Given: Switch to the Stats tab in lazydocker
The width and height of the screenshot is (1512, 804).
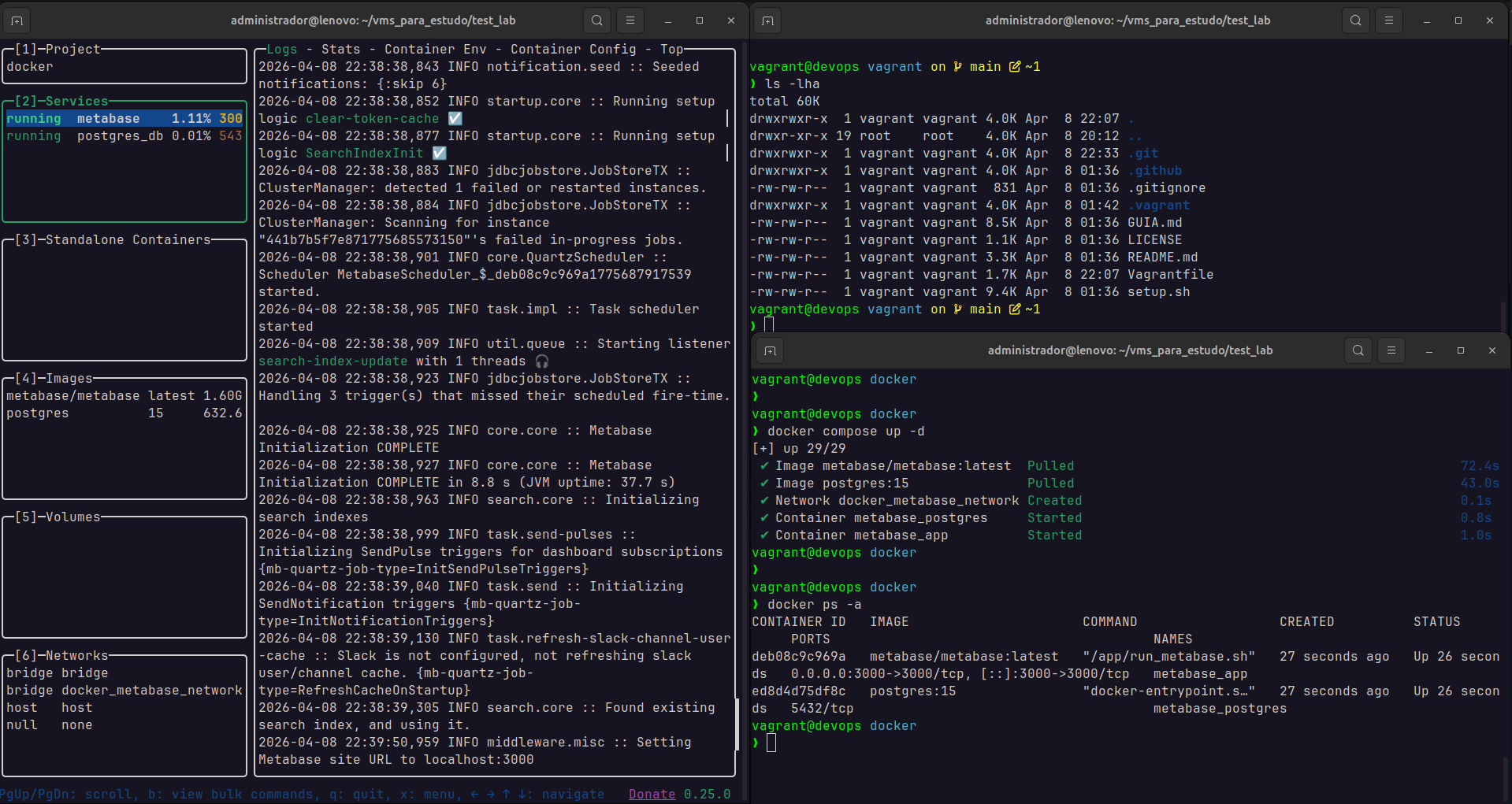Looking at the screenshot, I should point(340,49).
